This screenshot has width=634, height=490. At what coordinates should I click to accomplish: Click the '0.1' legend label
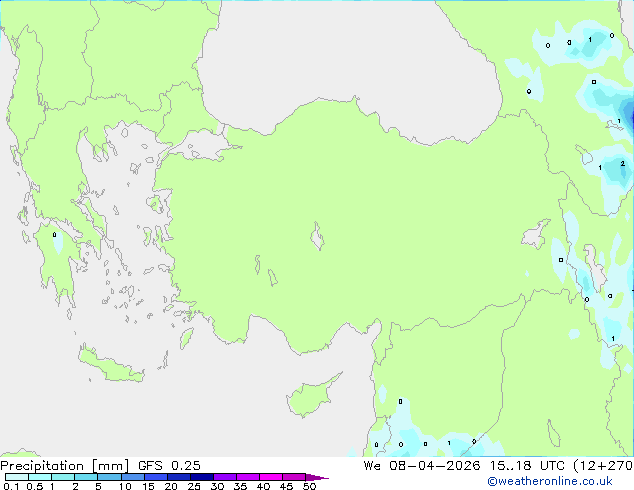(x=11, y=486)
